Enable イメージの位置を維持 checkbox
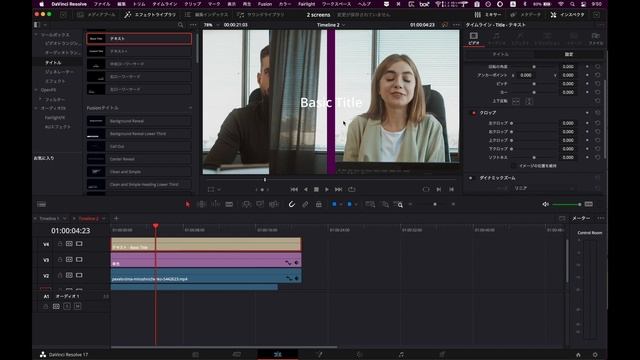Screen dimensions: 640x360 (x=513, y=166)
